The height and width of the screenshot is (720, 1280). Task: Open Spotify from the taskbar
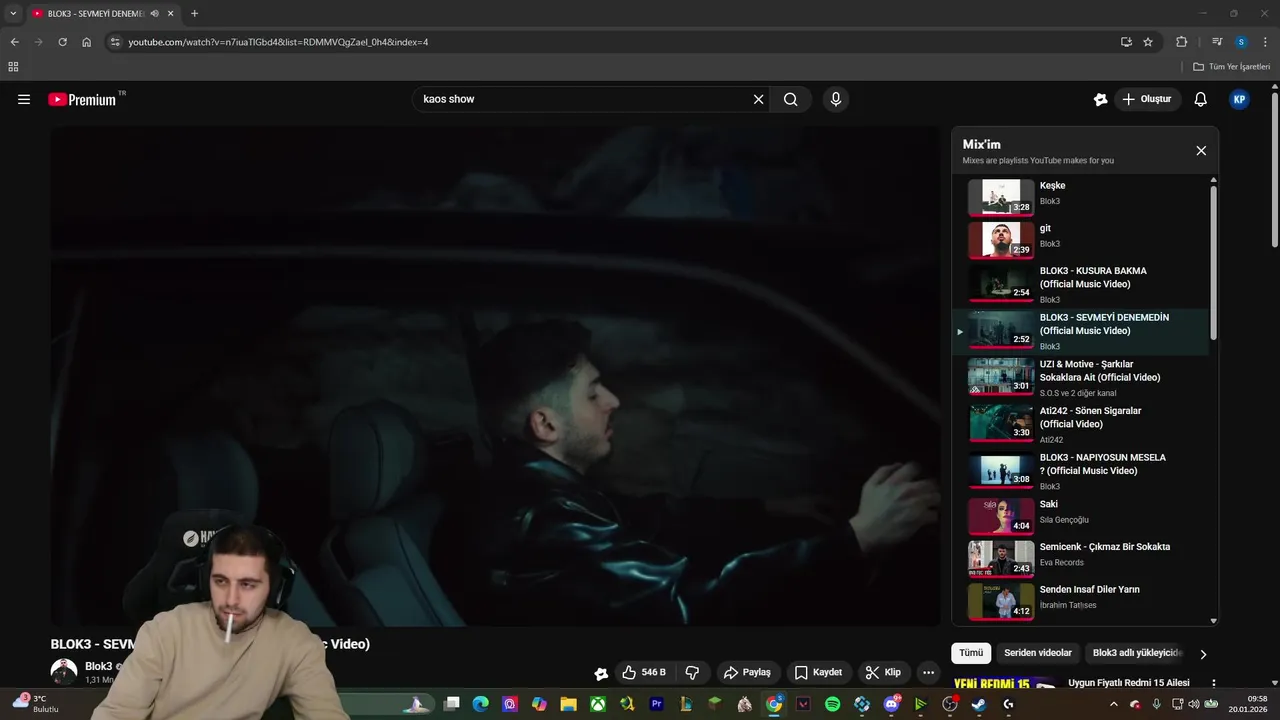tap(833, 704)
